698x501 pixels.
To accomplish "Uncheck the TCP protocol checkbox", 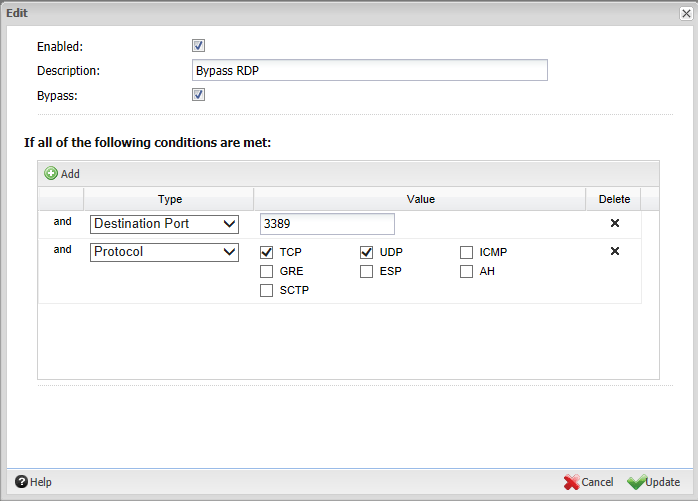I will click(x=267, y=252).
